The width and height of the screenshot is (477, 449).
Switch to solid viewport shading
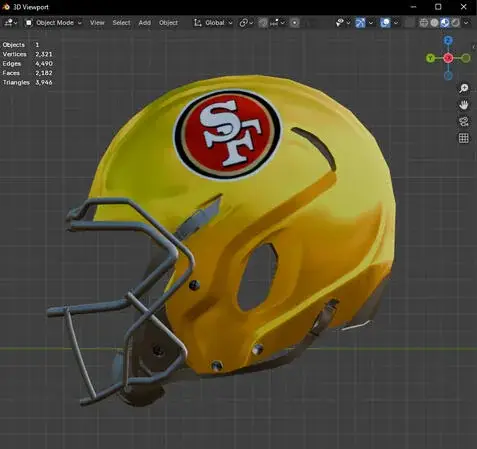434,23
